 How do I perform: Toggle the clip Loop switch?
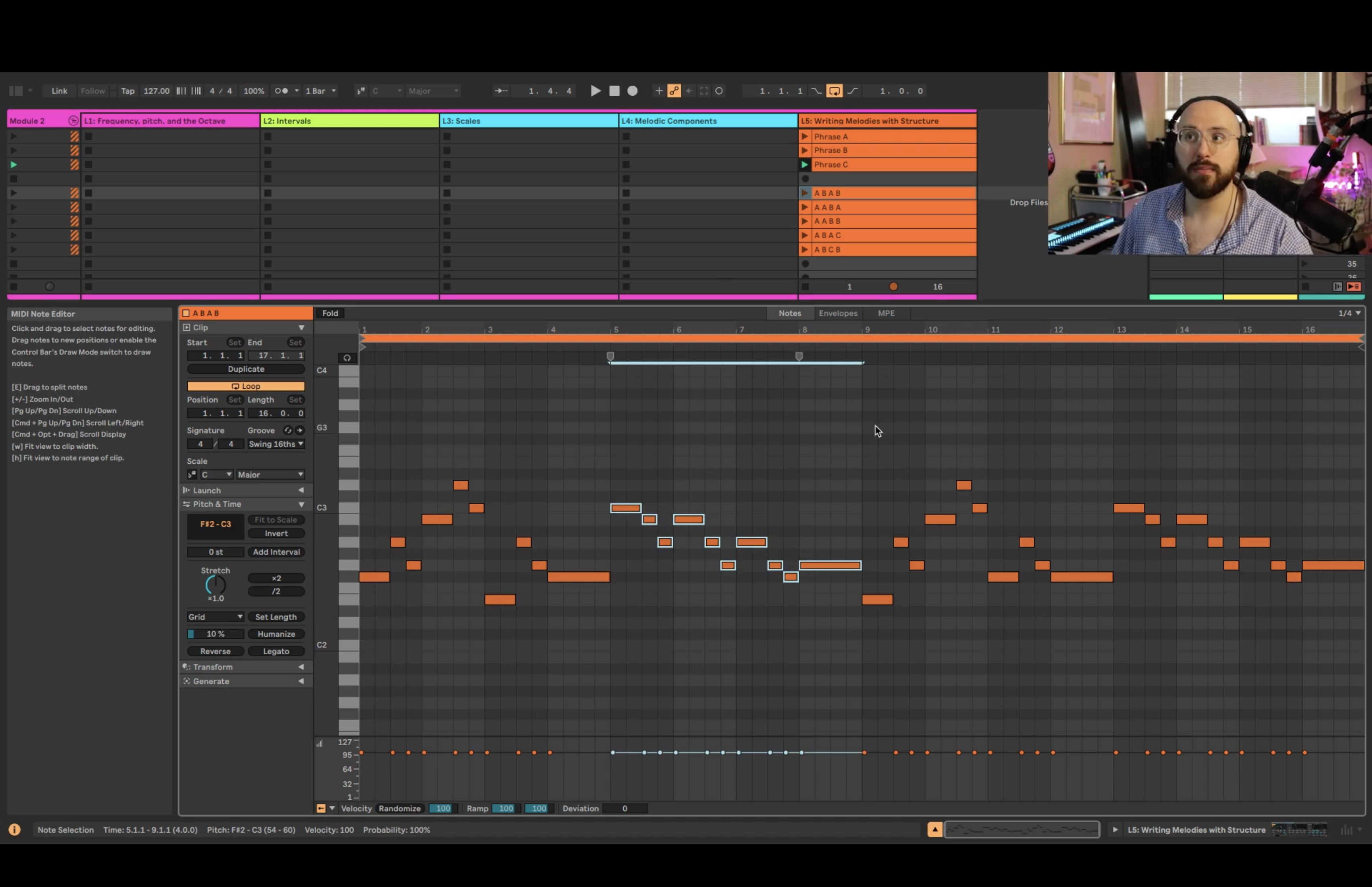[x=246, y=386]
